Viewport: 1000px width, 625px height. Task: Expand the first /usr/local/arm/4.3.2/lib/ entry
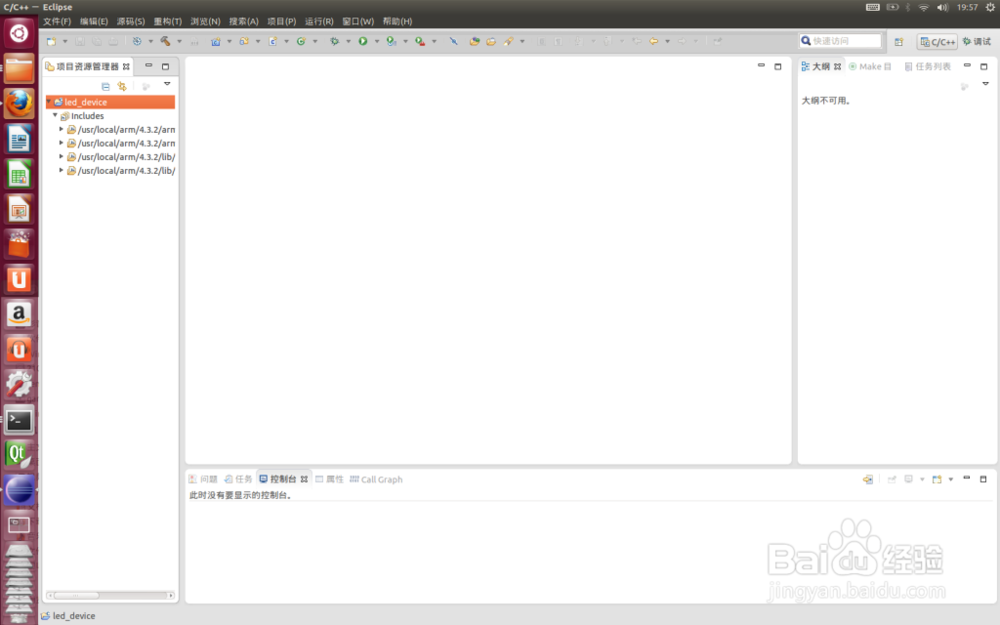[61, 157]
